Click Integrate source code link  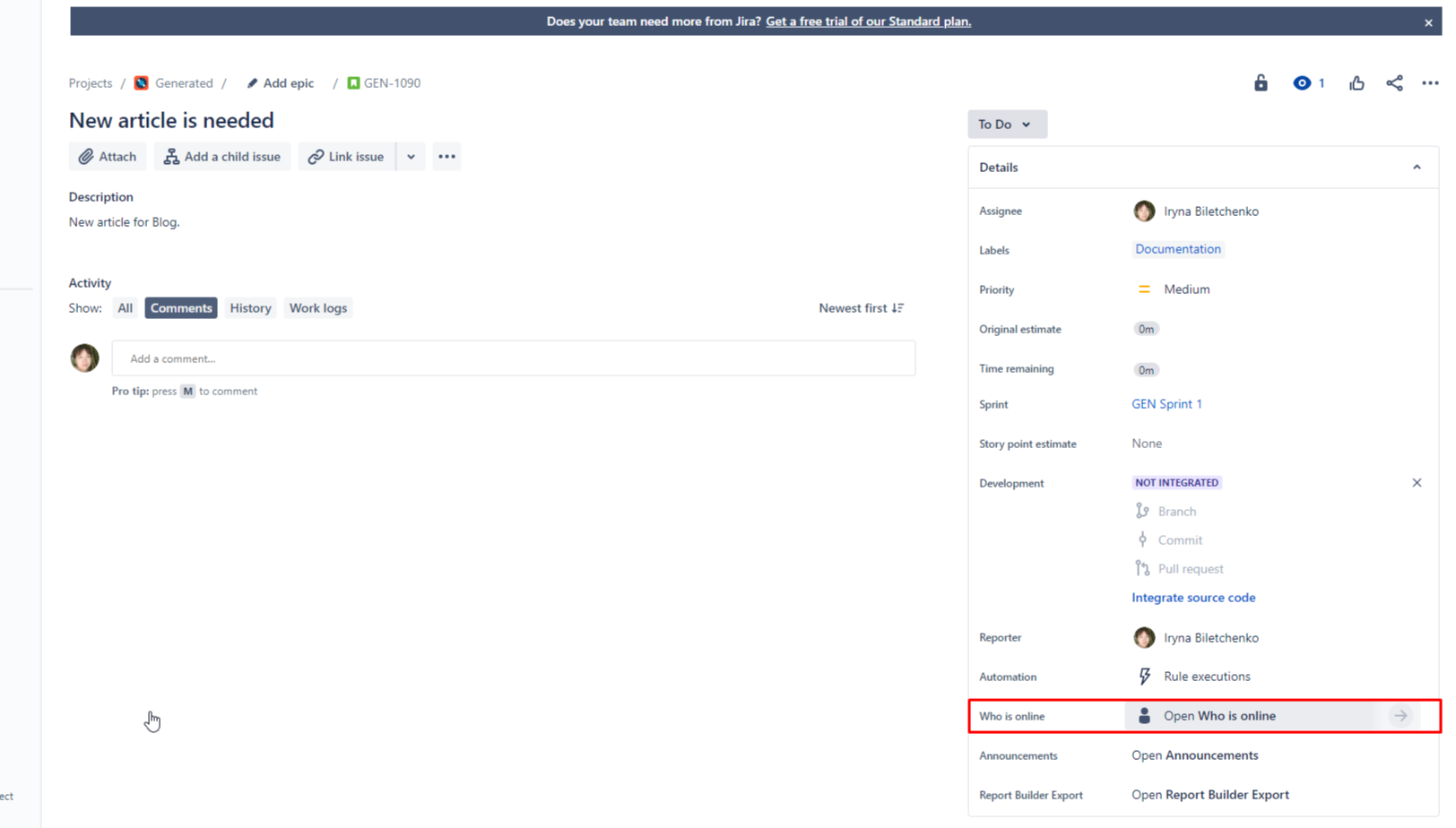pyautogui.click(x=1193, y=598)
